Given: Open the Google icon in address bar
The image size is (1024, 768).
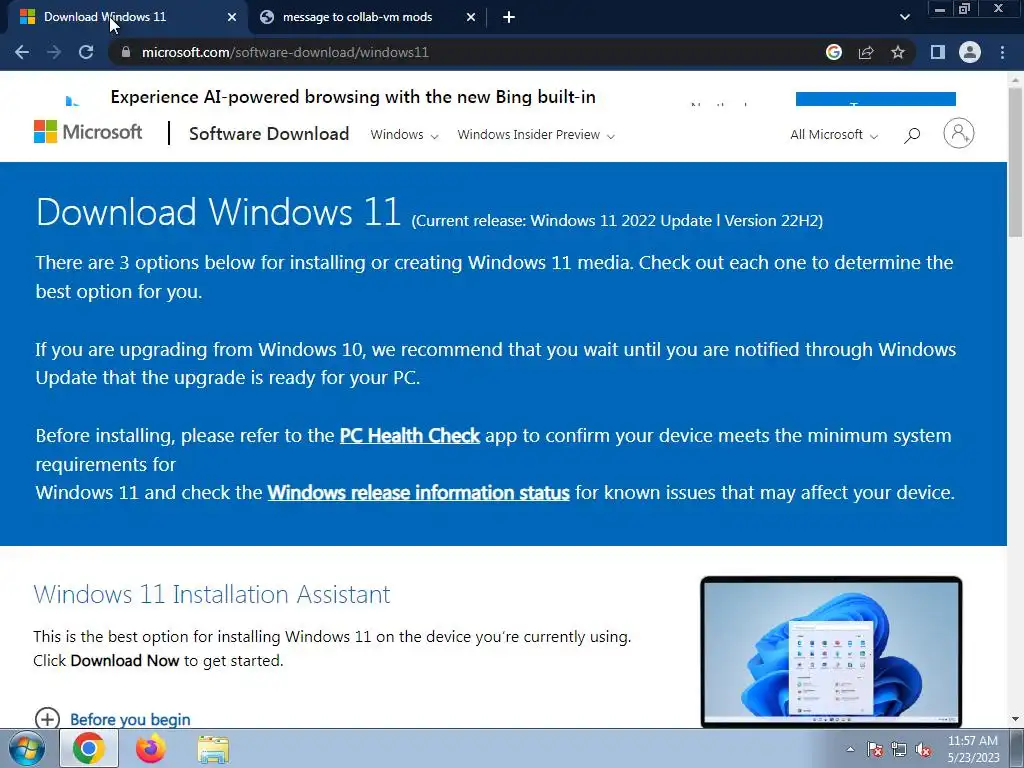Looking at the screenshot, I should click(x=834, y=52).
